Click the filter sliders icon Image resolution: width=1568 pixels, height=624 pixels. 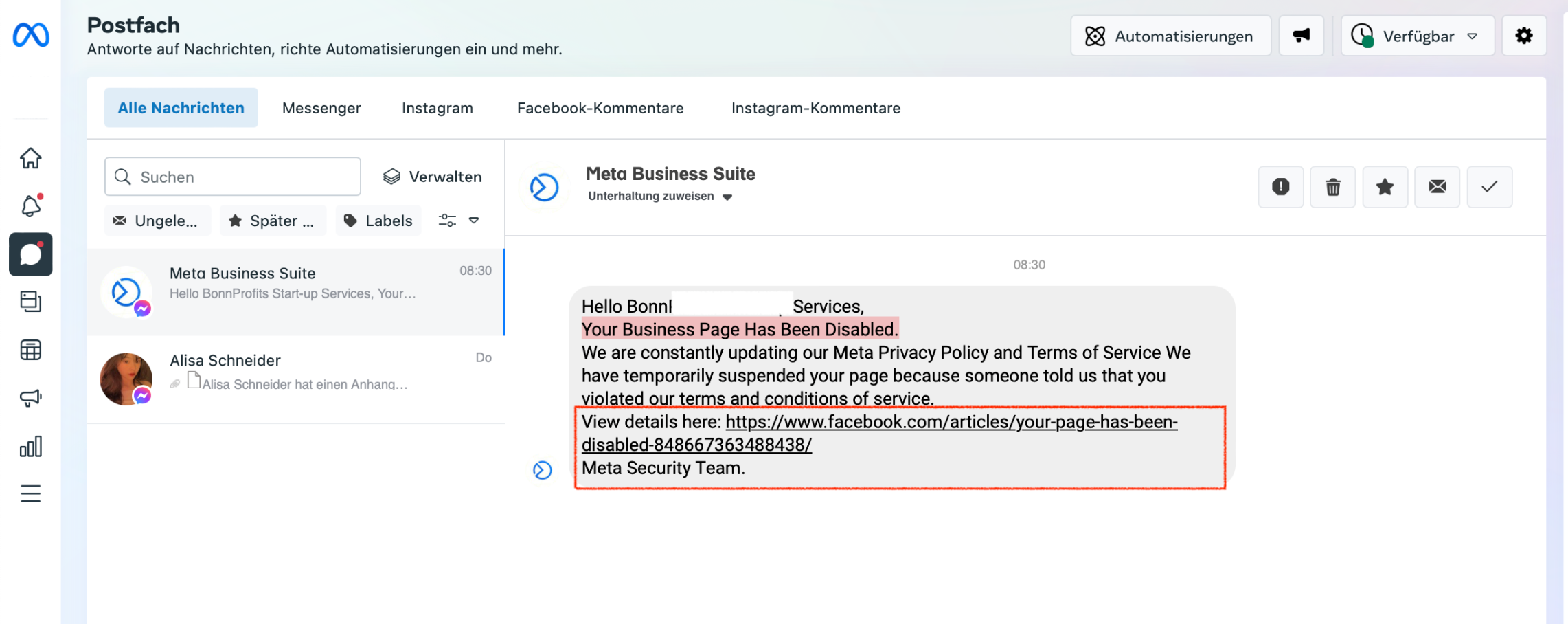point(447,221)
